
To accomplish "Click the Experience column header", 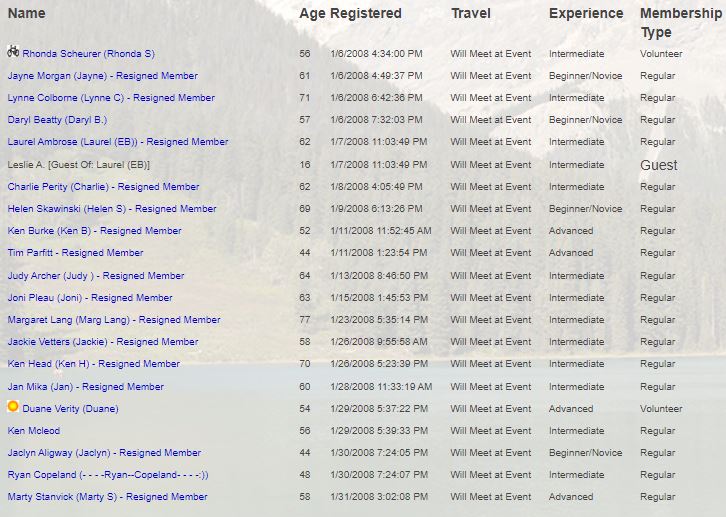I will coord(586,14).
